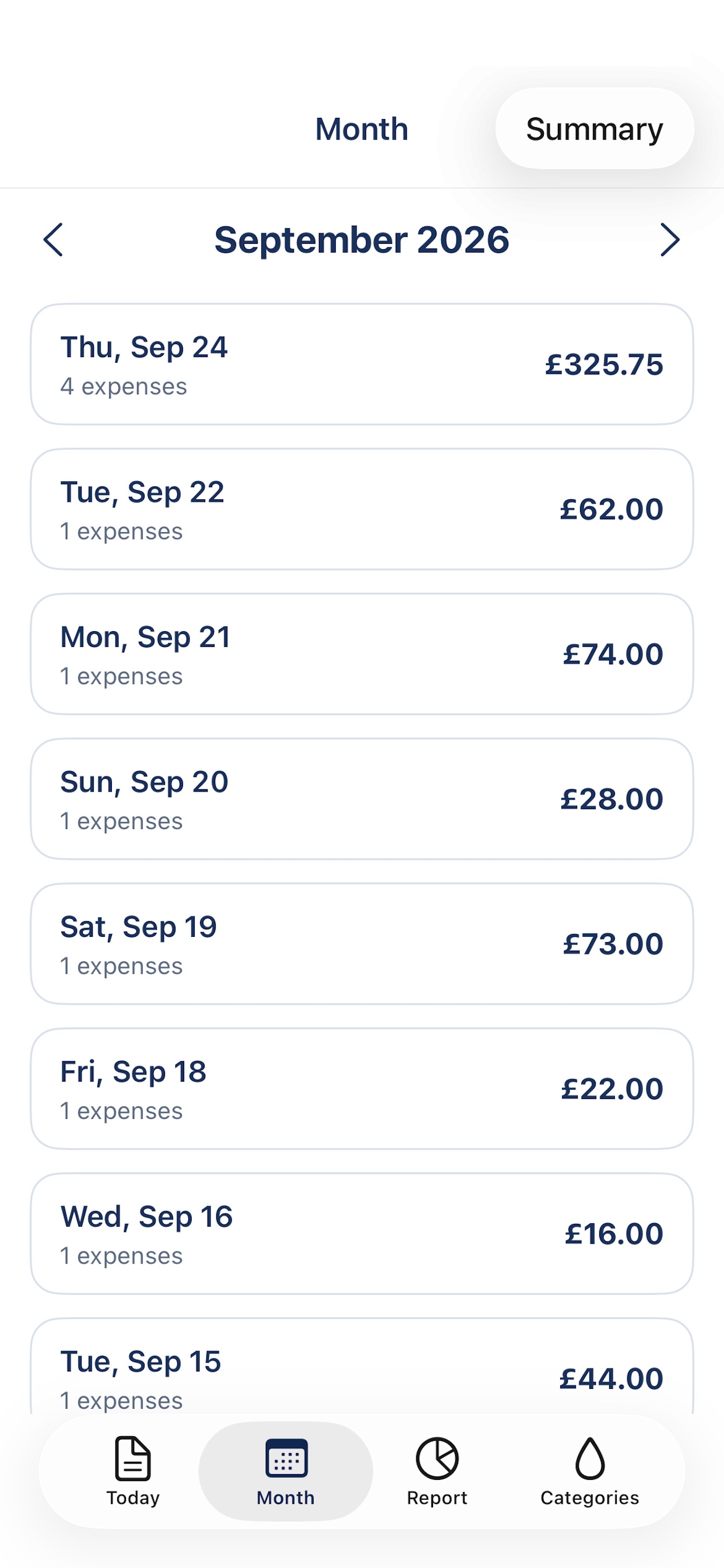Select the £325.75 daily total
This screenshot has height=1568, width=724.
(603, 365)
